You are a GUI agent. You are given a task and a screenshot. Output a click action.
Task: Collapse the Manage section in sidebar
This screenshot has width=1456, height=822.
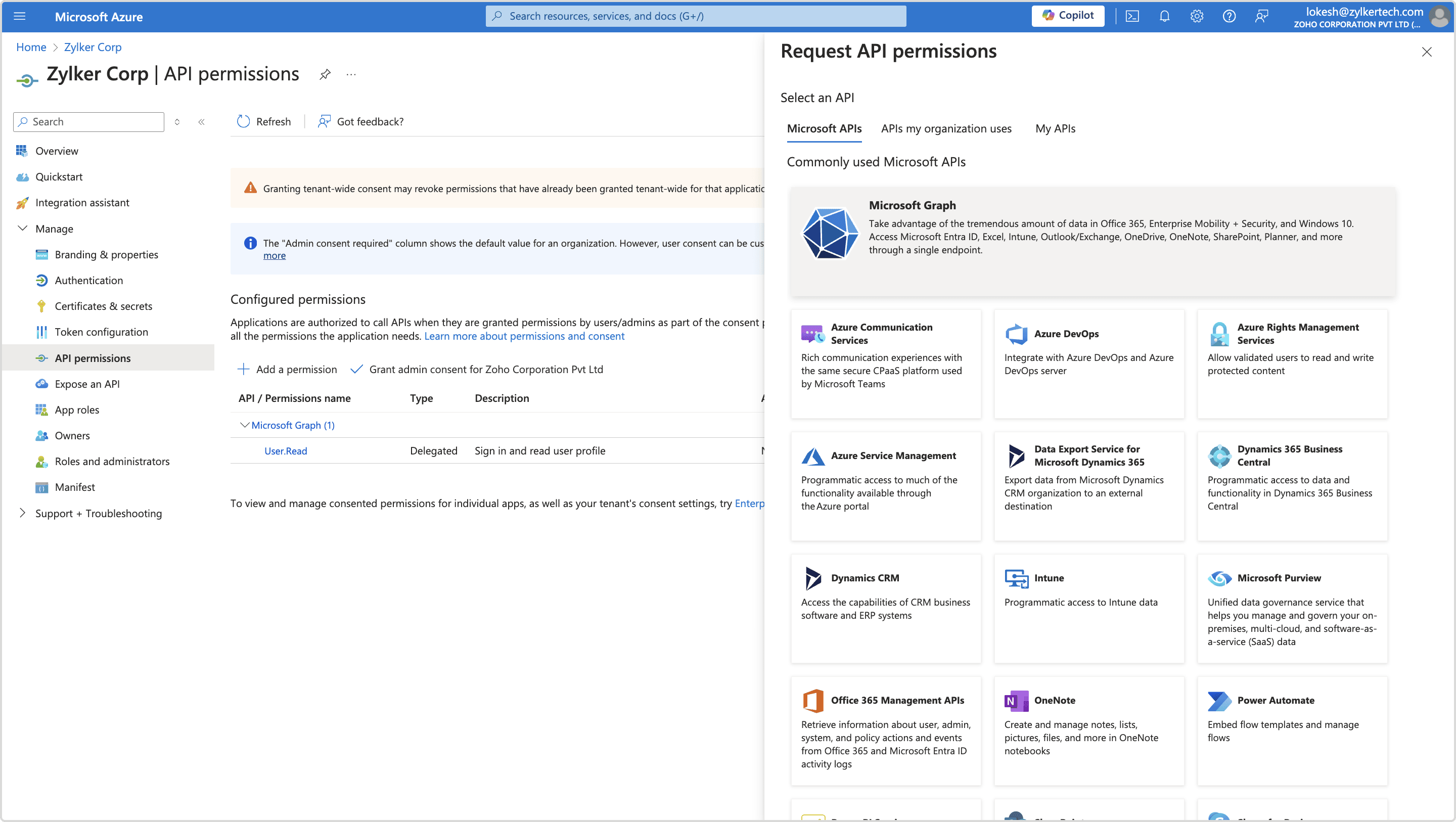pos(23,229)
